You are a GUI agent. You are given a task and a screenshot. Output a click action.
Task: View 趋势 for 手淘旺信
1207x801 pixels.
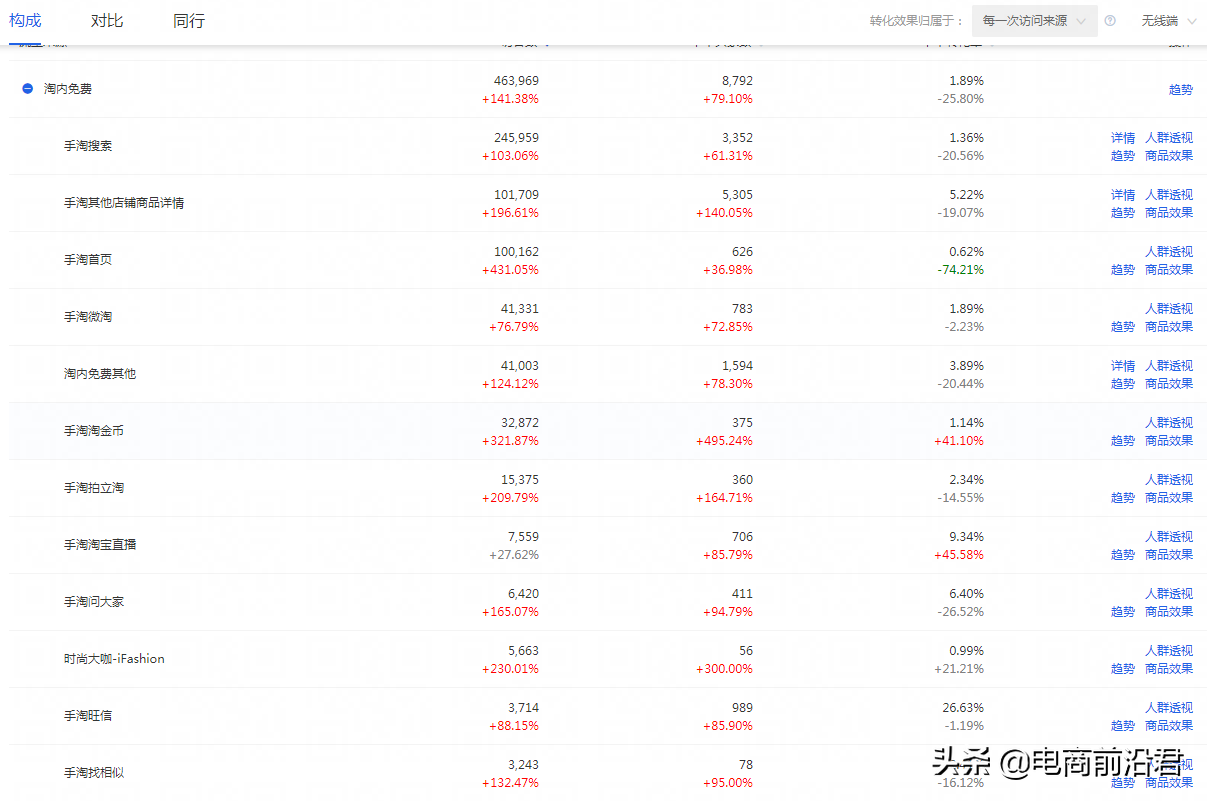(1123, 726)
